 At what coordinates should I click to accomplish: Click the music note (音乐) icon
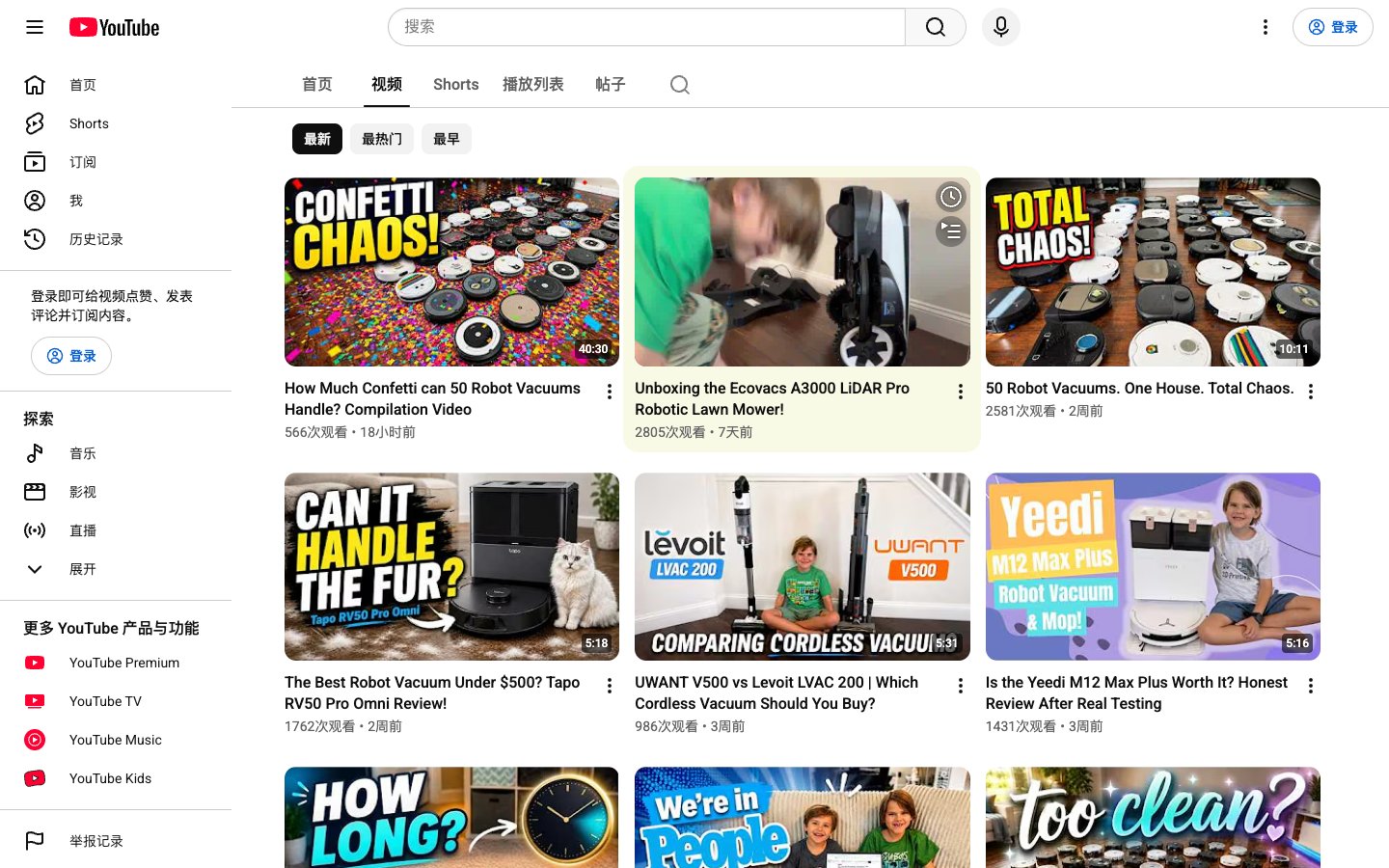[x=35, y=453]
